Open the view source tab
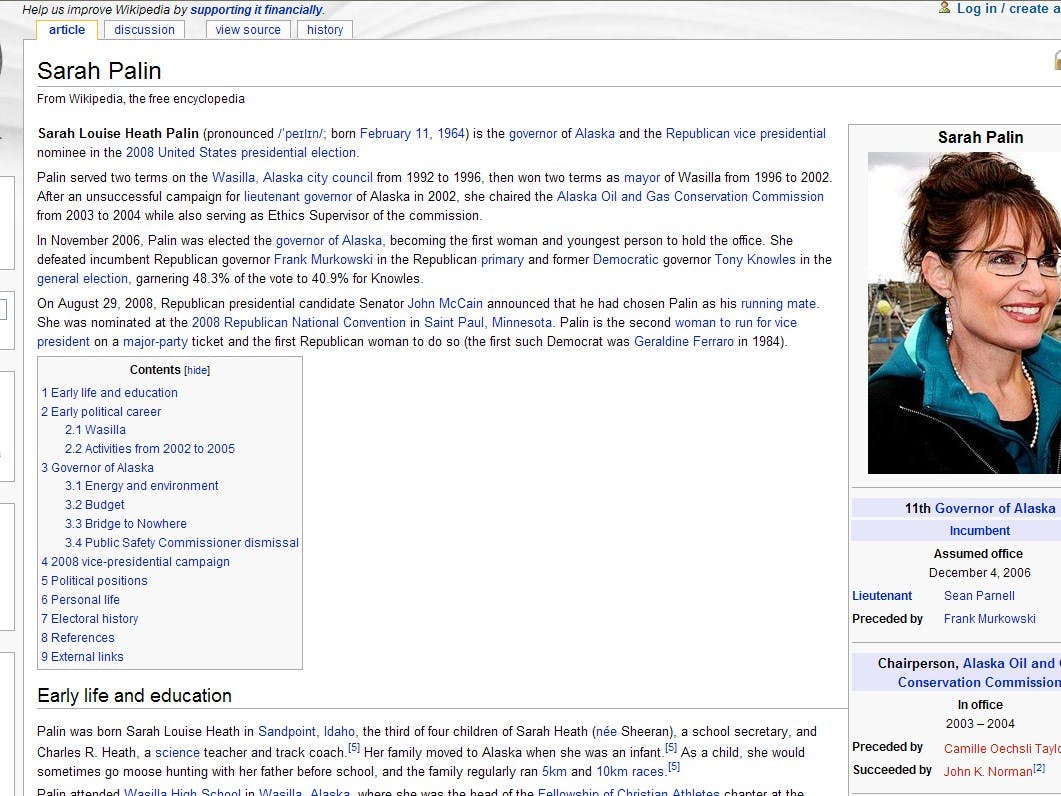 (x=248, y=30)
